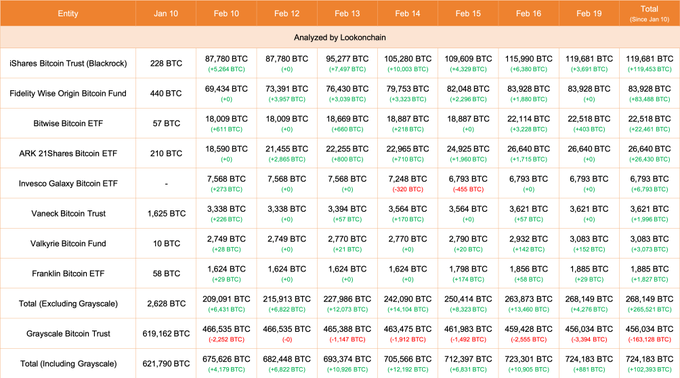The image size is (680, 378).
Task: Select the 705,566 BTC total Feb 14 cell
Action: (408, 364)
